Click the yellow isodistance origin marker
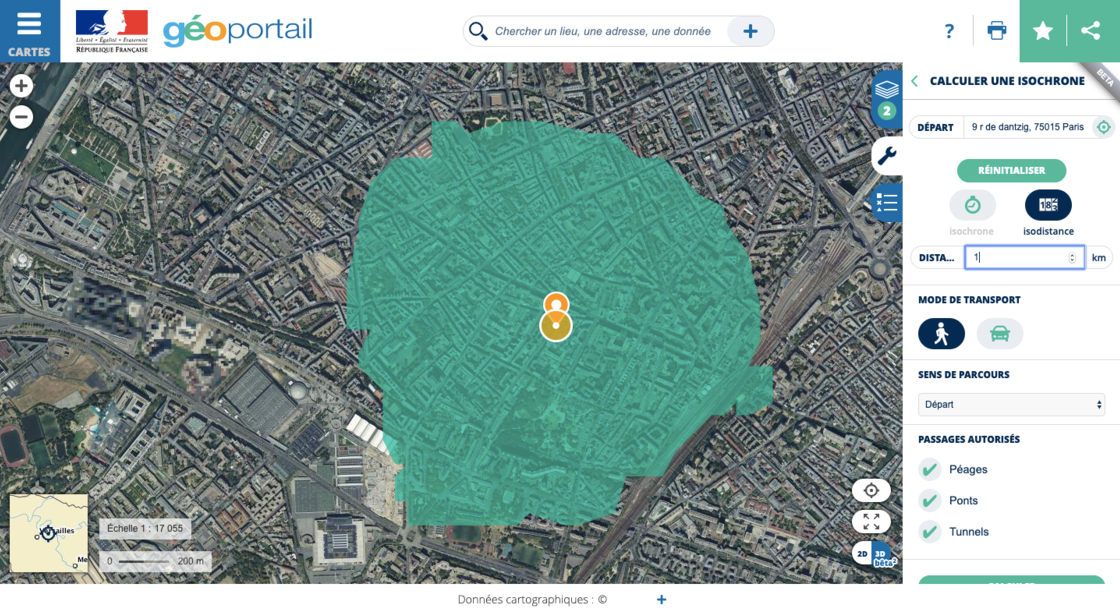Viewport: 1120px width, 612px height. (x=556, y=326)
